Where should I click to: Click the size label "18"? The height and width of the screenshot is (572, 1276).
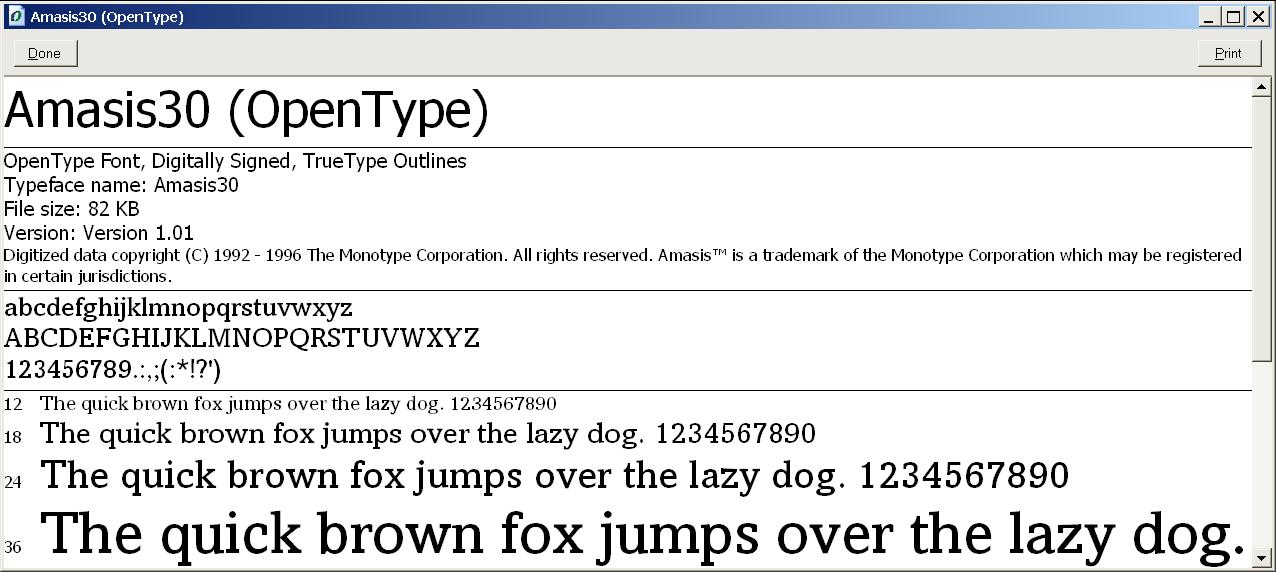click(x=13, y=437)
